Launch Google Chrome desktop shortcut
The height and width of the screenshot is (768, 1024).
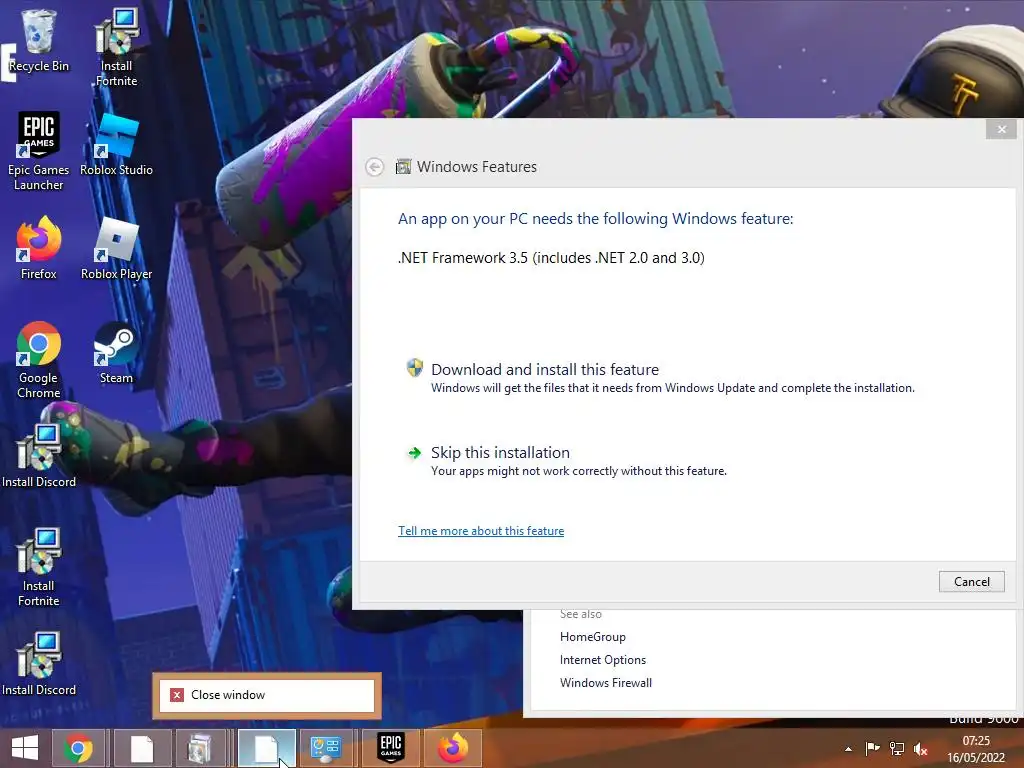(x=39, y=359)
